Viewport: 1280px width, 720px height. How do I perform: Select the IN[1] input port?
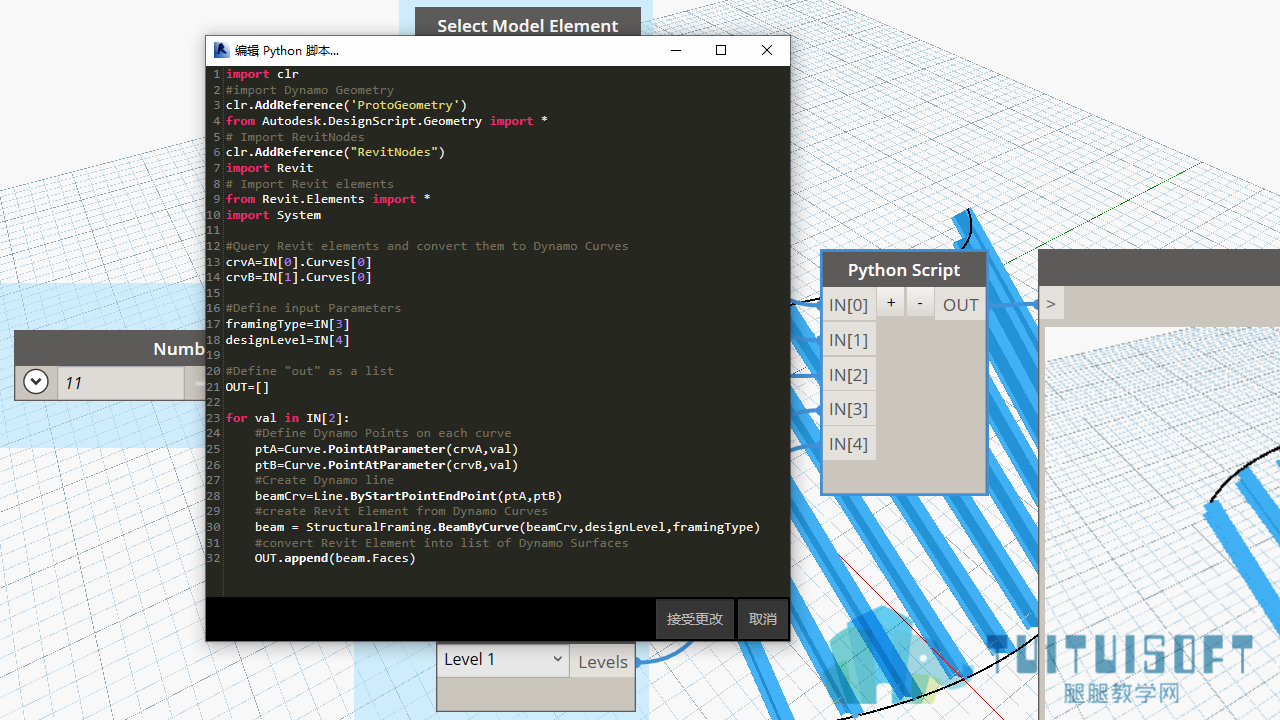coord(849,340)
